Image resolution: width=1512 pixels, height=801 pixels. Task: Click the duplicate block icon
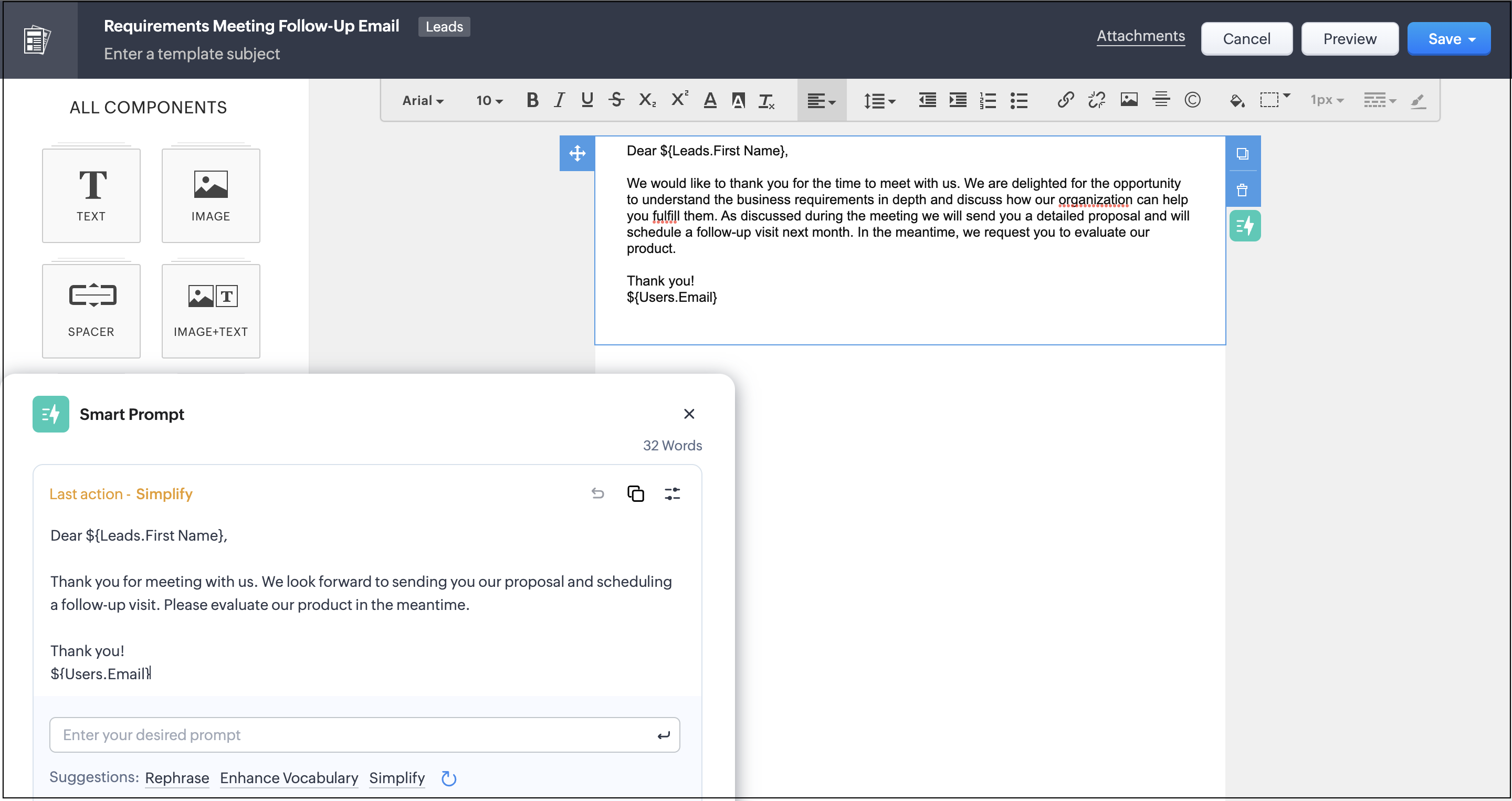(x=1242, y=154)
